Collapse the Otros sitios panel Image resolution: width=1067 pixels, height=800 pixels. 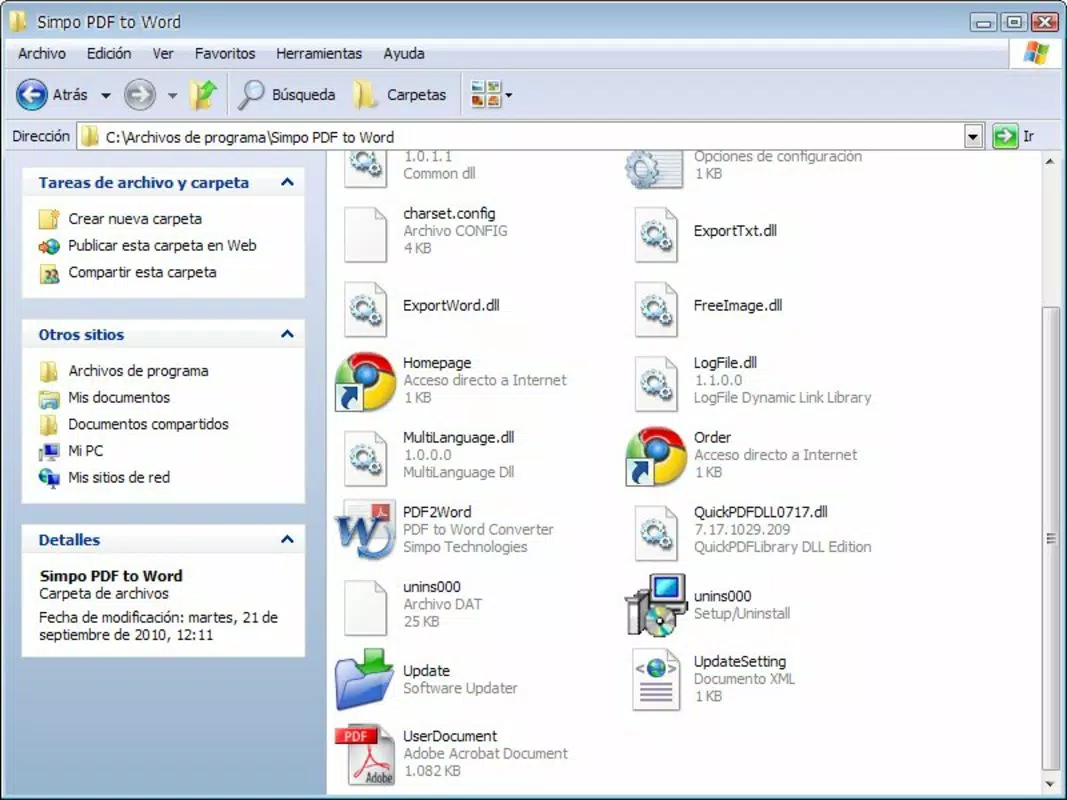(287, 334)
